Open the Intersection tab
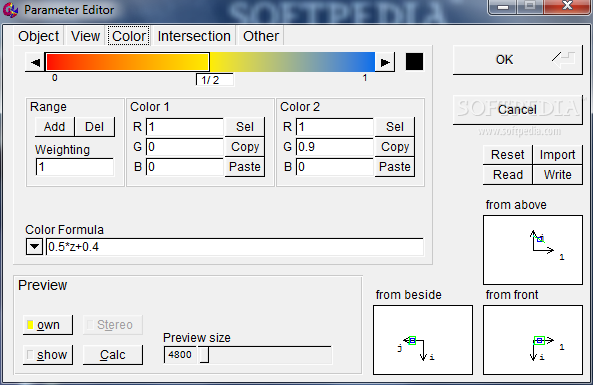Screen dimensions: 593x385 [x=194, y=36]
